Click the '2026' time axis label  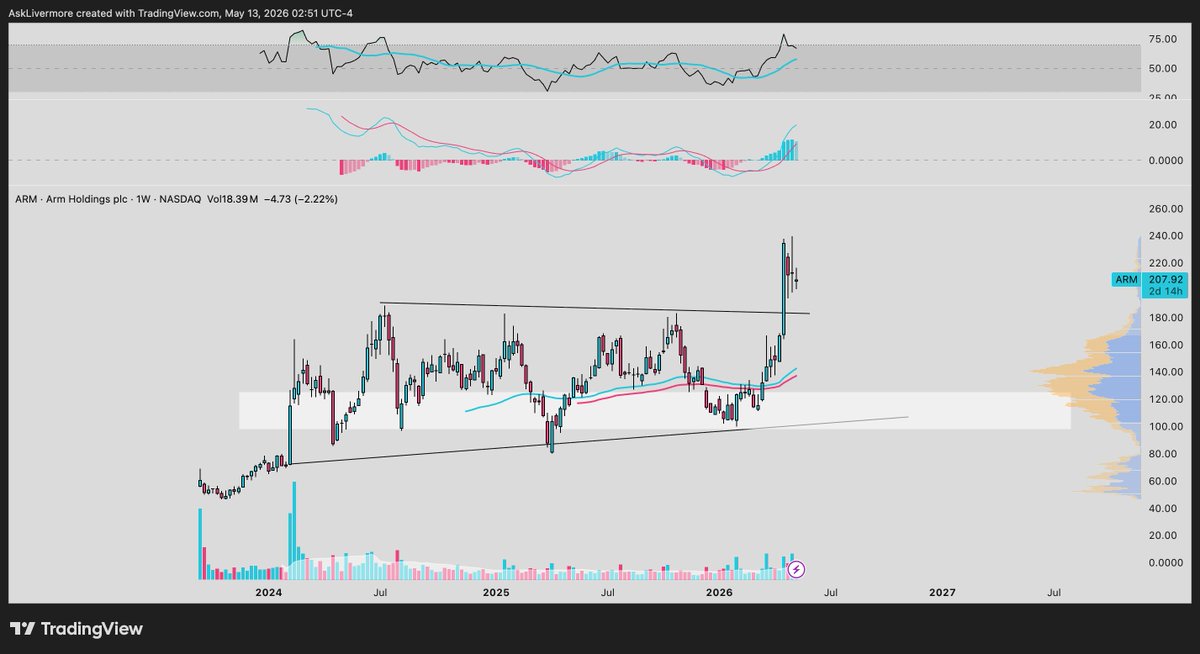(719, 593)
